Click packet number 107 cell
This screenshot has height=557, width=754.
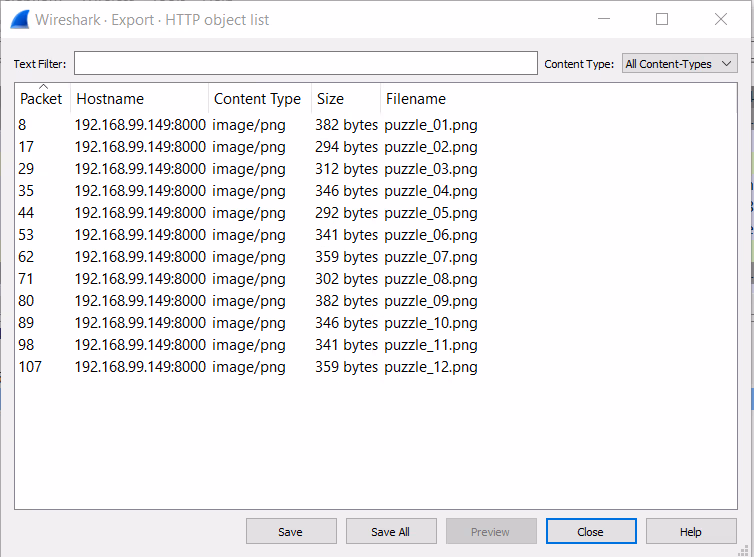click(x=30, y=367)
